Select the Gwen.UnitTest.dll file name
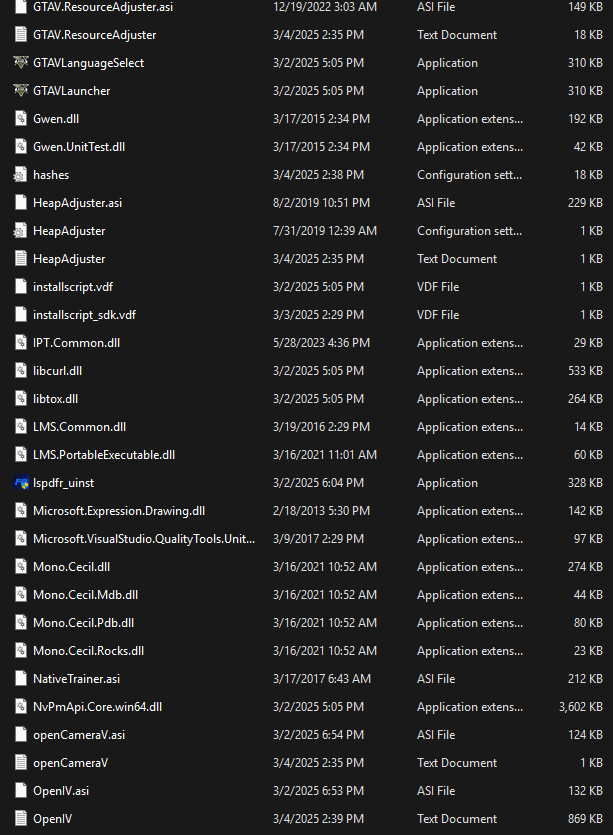 tap(79, 147)
